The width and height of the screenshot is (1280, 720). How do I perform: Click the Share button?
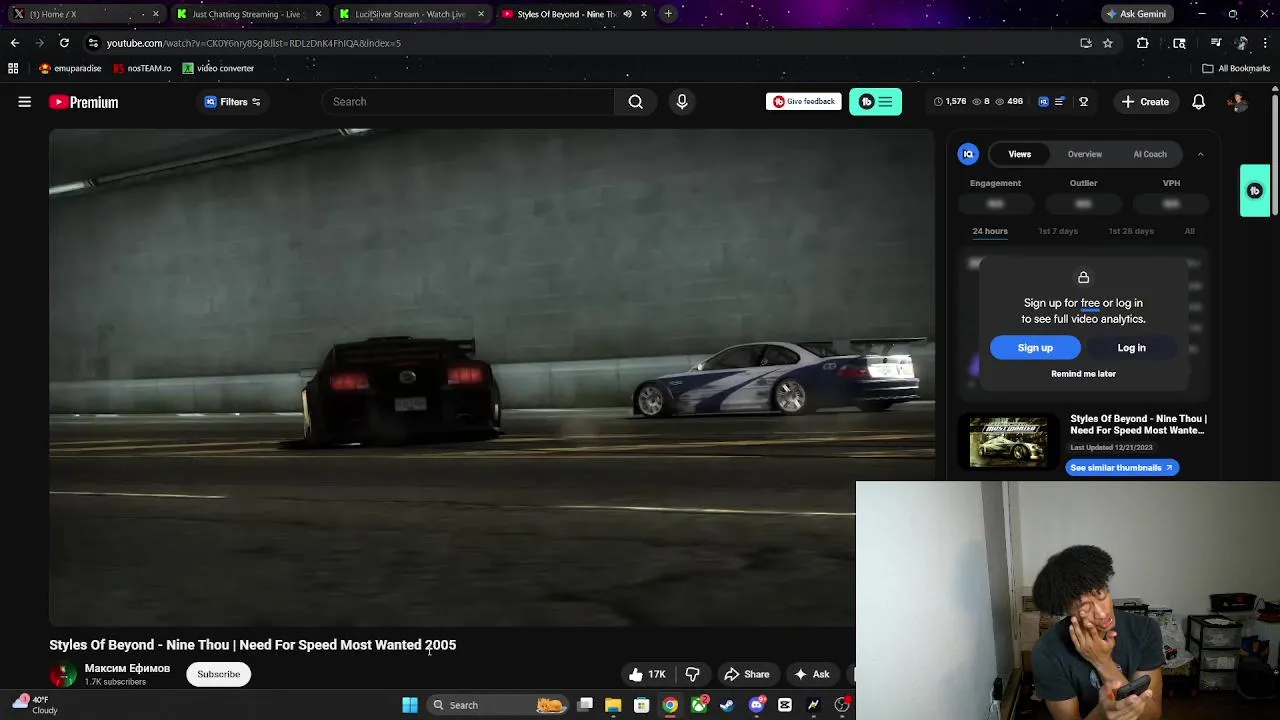[x=747, y=675]
